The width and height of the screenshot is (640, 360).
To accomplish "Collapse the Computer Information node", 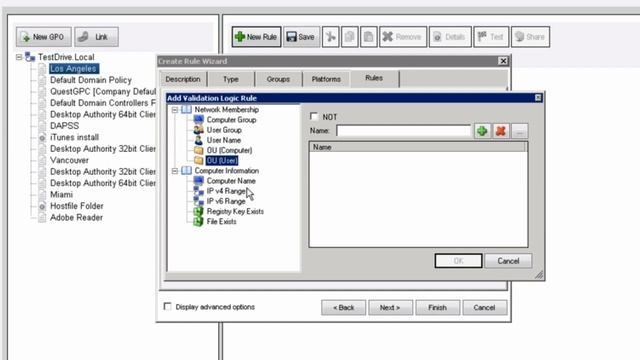I will tap(175, 171).
